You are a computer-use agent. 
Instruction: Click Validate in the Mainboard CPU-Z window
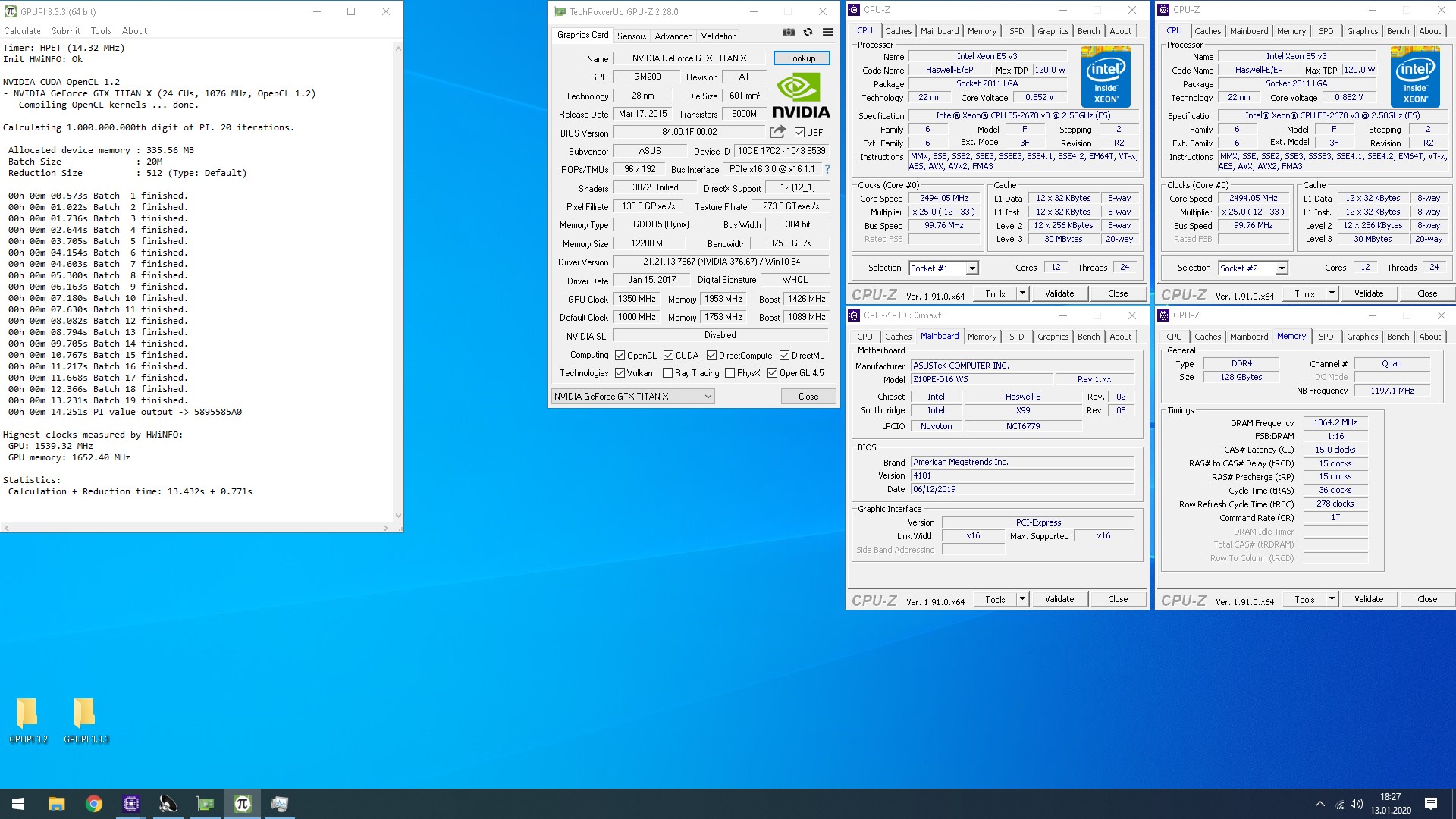point(1059,599)
